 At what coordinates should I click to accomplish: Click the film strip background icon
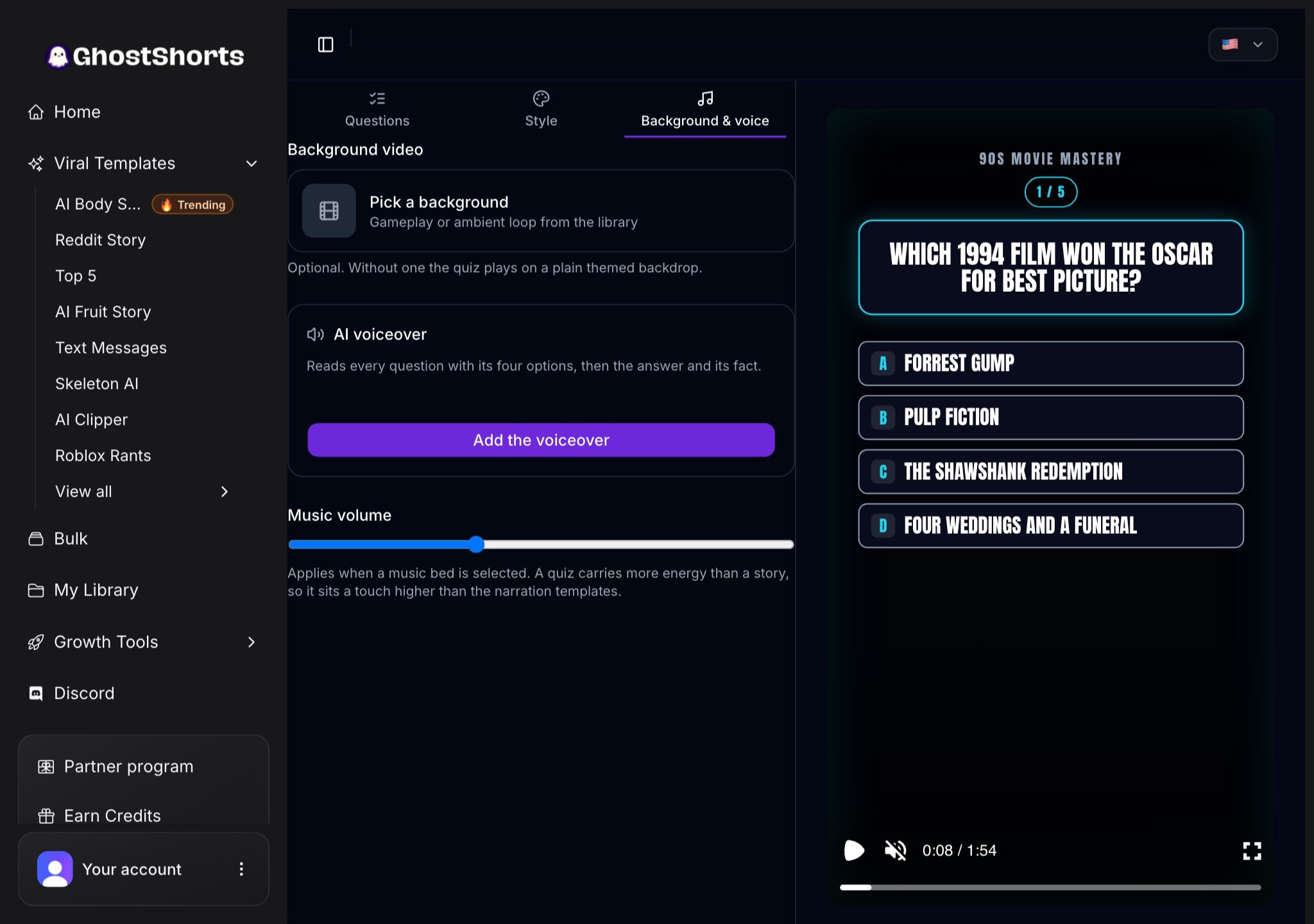tap(329, 210)
